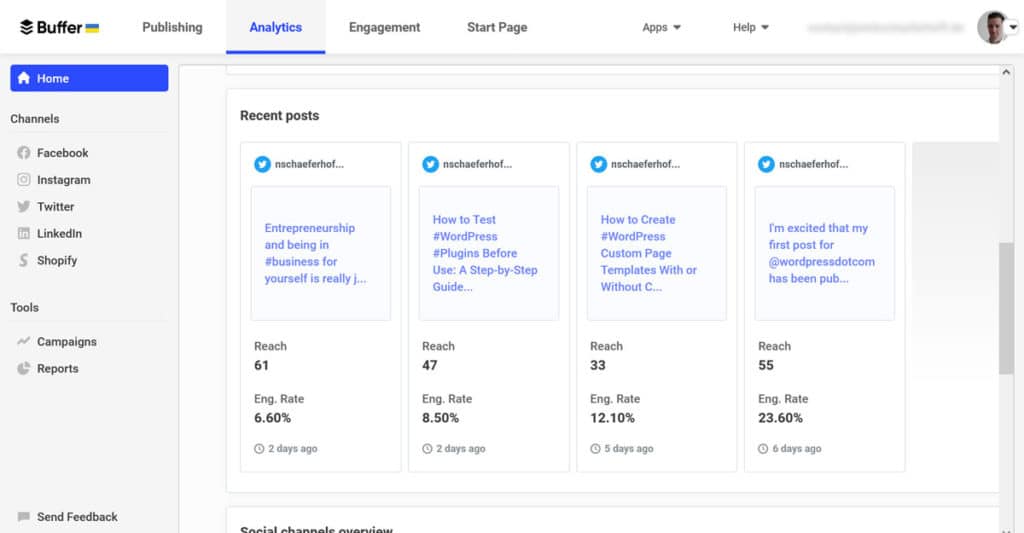The image size is (1024, 533).
Task: Click Twitter icon on I'm excited post card
Action: [766, 164]
